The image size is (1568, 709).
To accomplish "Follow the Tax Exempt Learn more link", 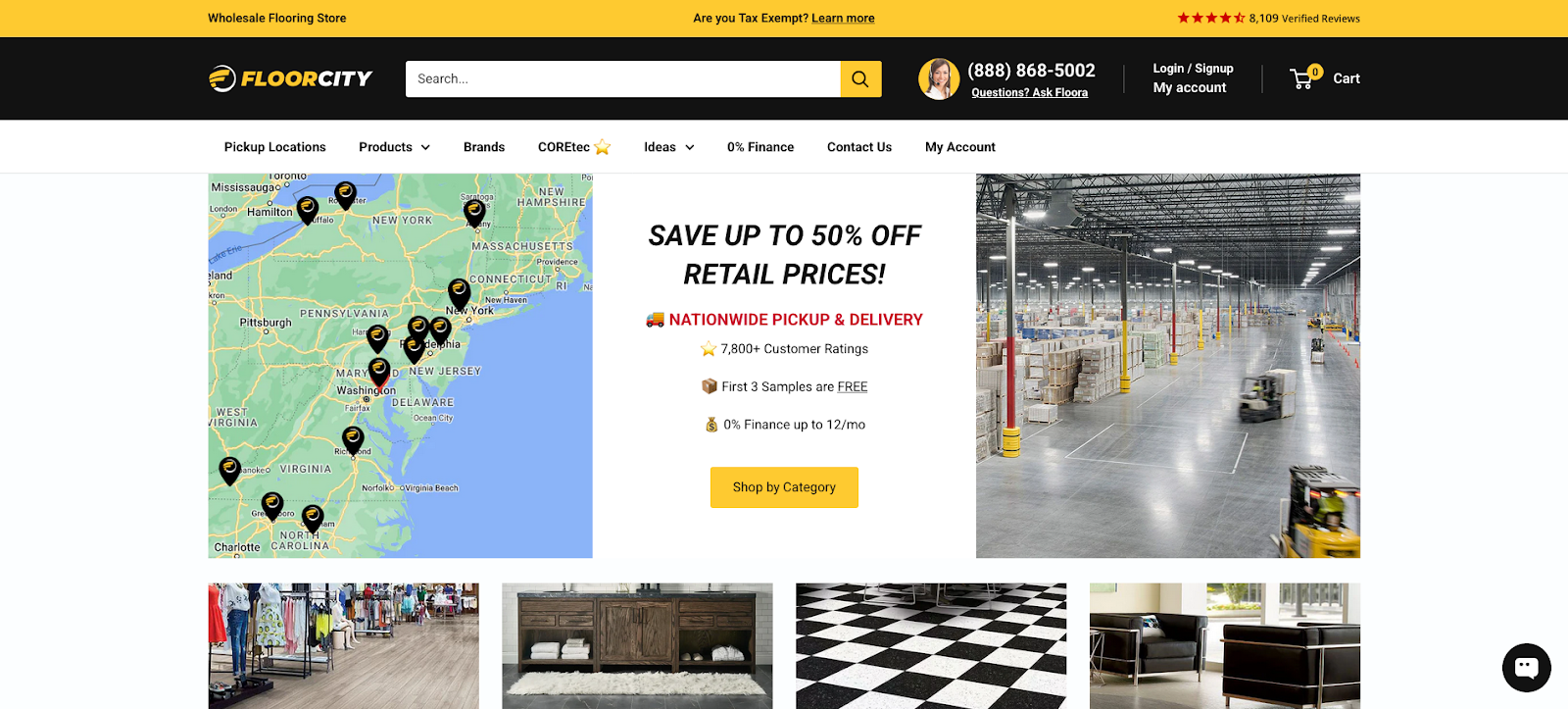I will 843,18.
